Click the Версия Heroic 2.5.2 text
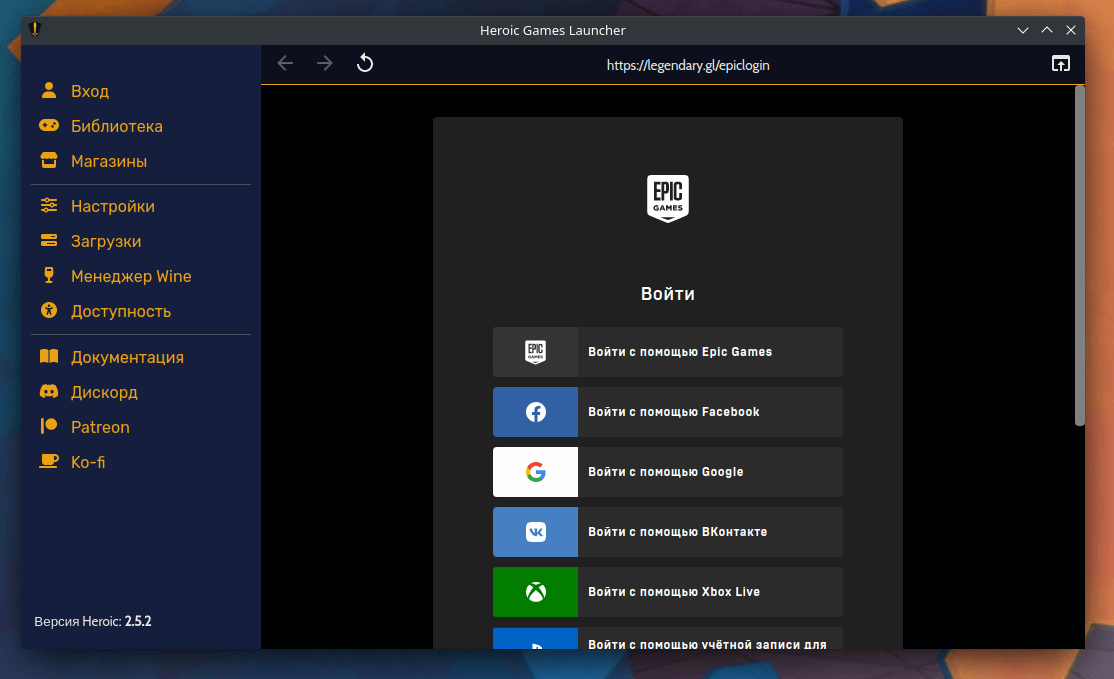1114x679 pixels. click(x=93, y=621)
